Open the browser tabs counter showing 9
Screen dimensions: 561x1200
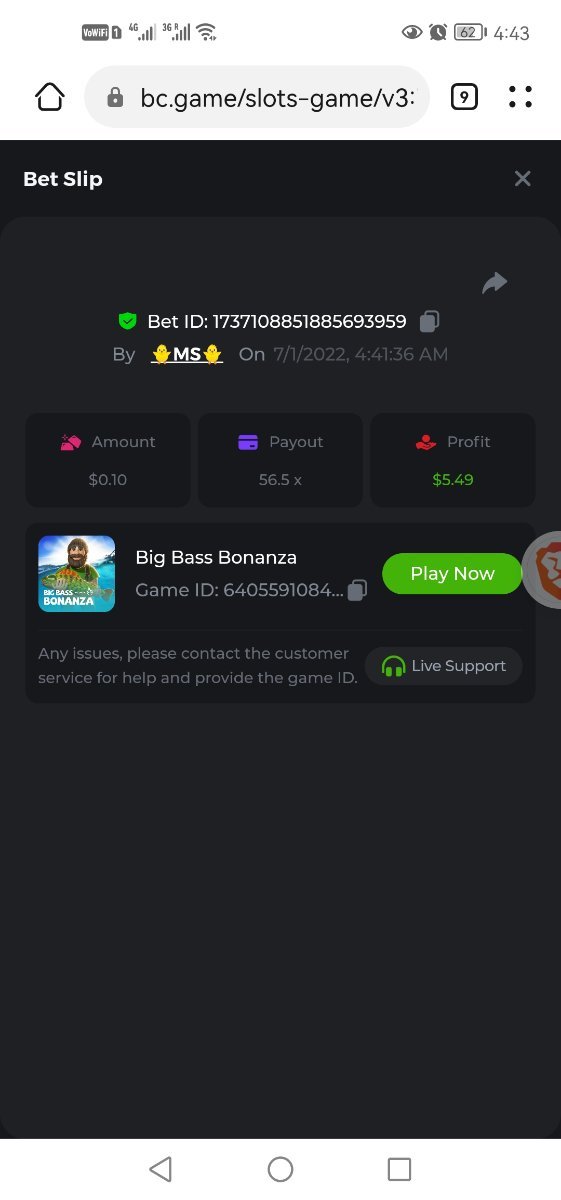tap(464, 97)
